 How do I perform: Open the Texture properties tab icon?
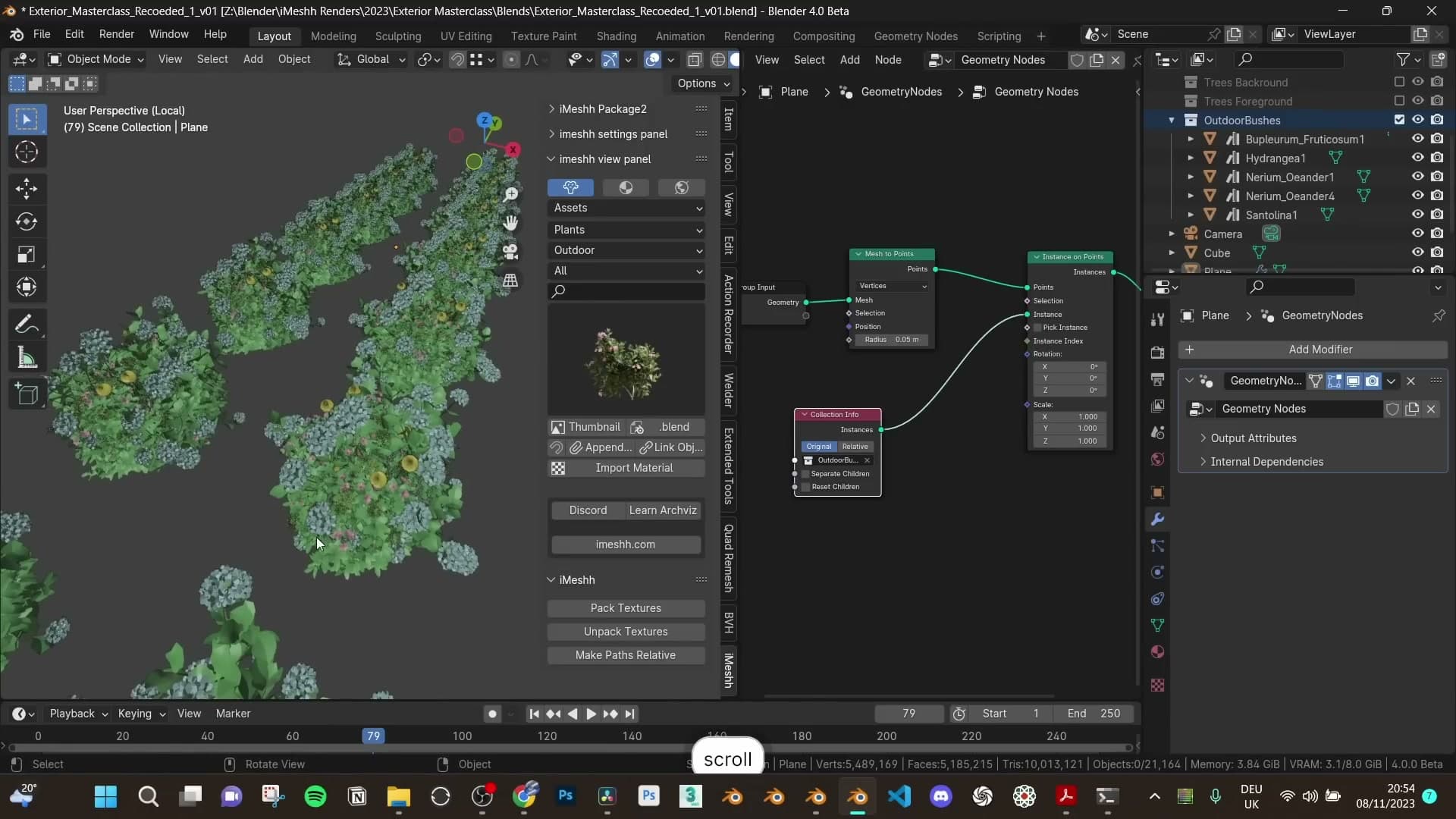tap(1157, 686)
